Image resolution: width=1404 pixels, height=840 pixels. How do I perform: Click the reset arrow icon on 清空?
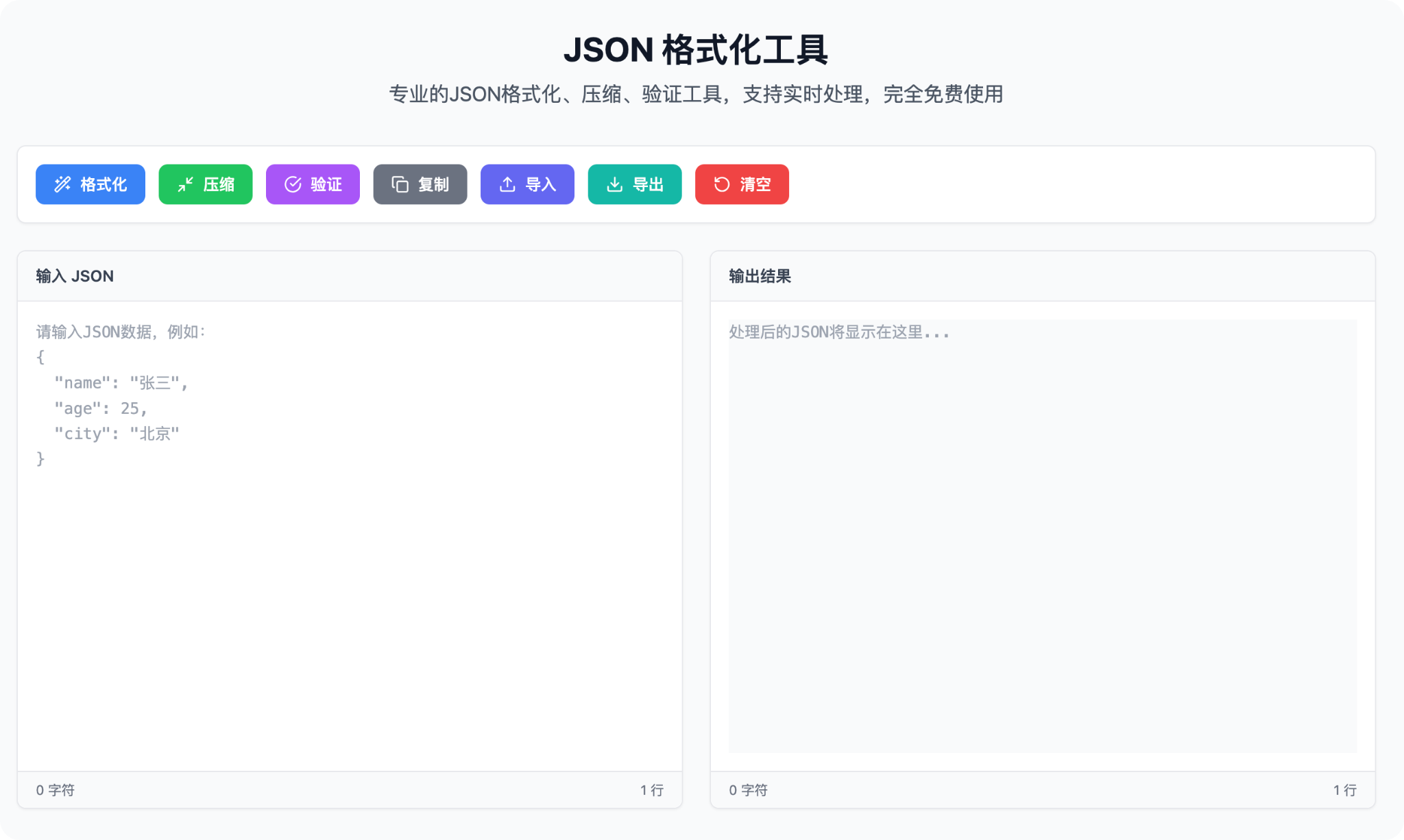[722, 184]
